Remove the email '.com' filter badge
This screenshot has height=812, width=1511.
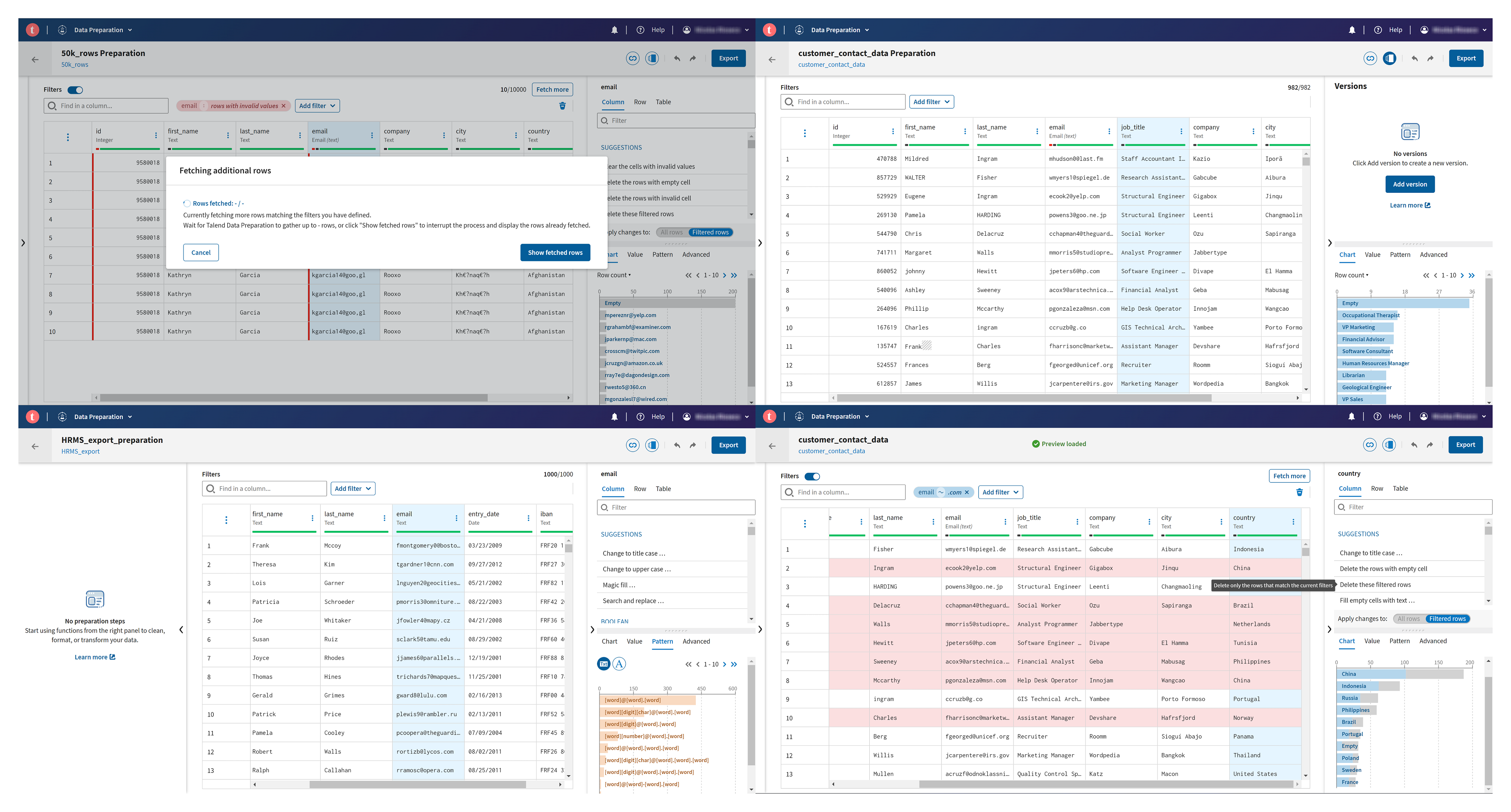point(967,492)
